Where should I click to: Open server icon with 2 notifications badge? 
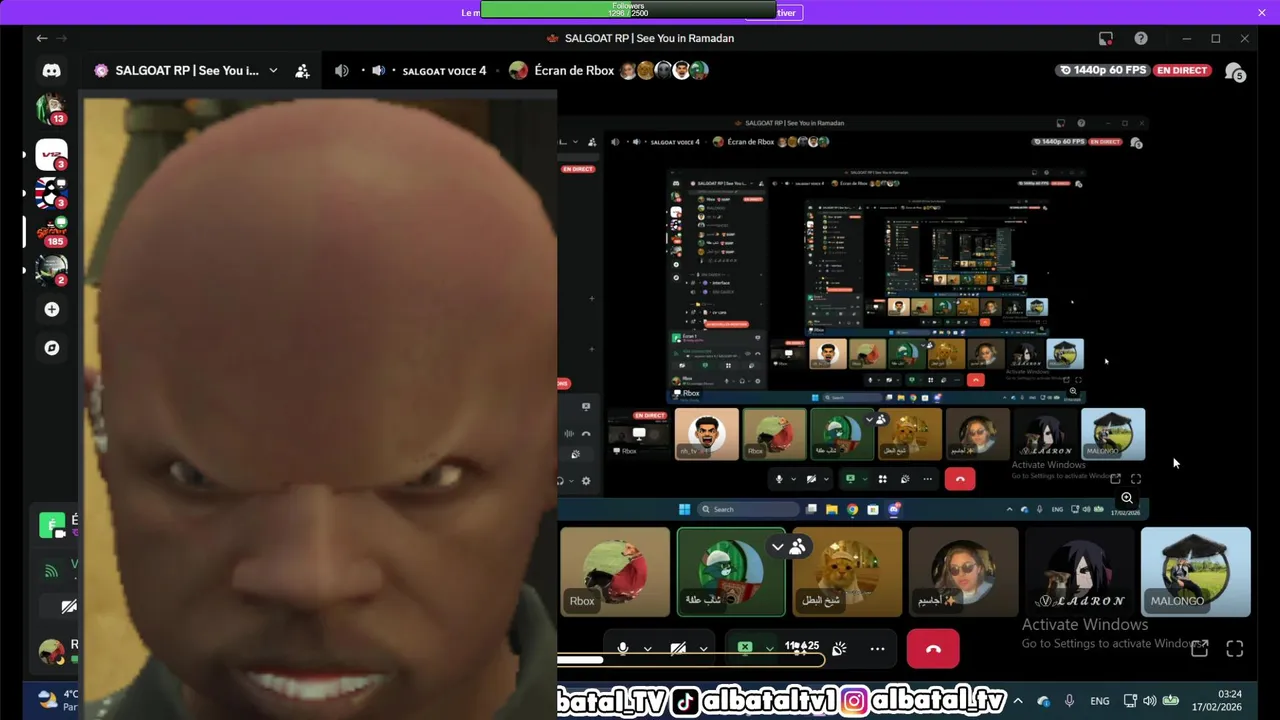pos(51,270)
